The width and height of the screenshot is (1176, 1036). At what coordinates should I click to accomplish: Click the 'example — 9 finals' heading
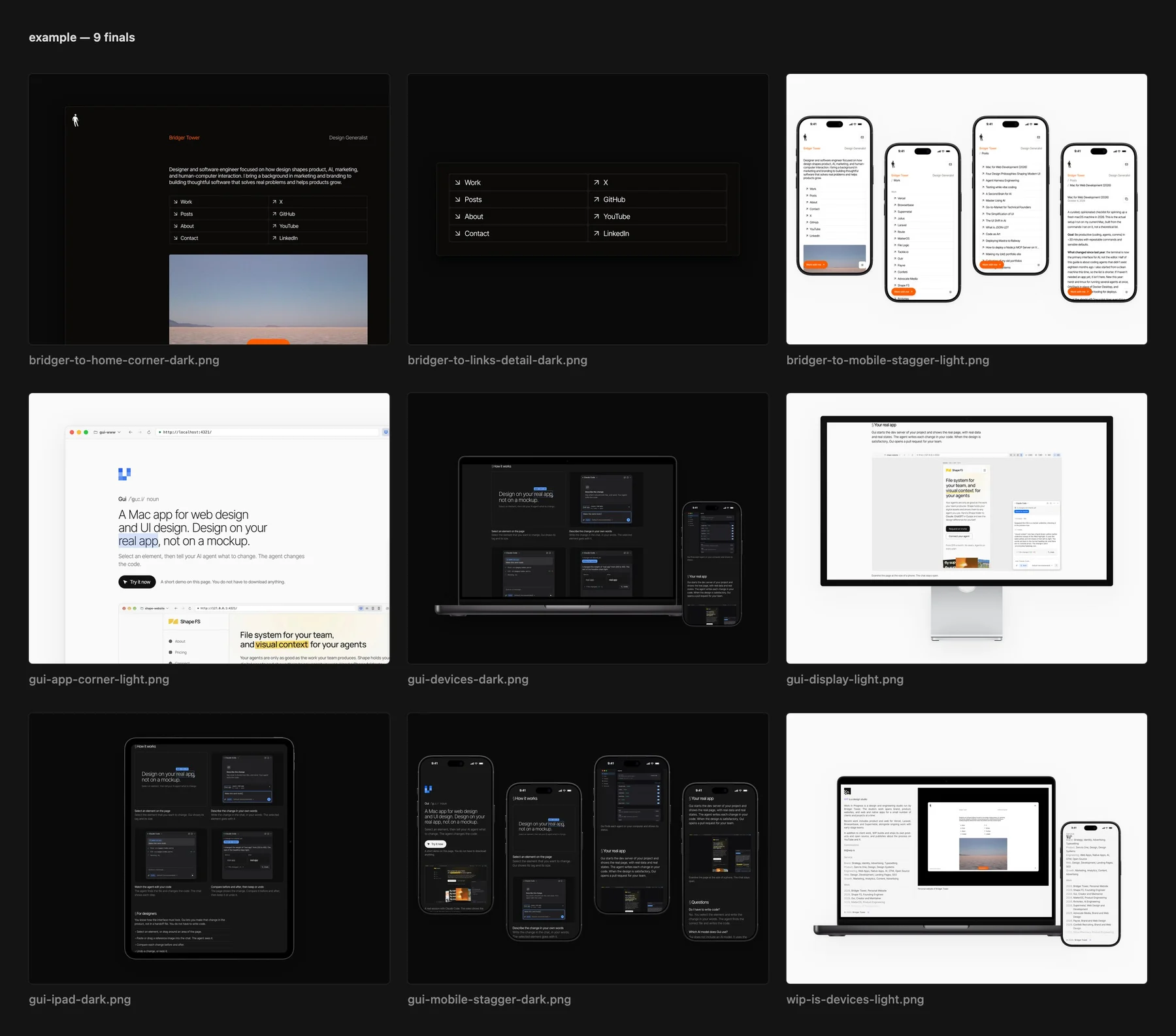coord(82,37)
